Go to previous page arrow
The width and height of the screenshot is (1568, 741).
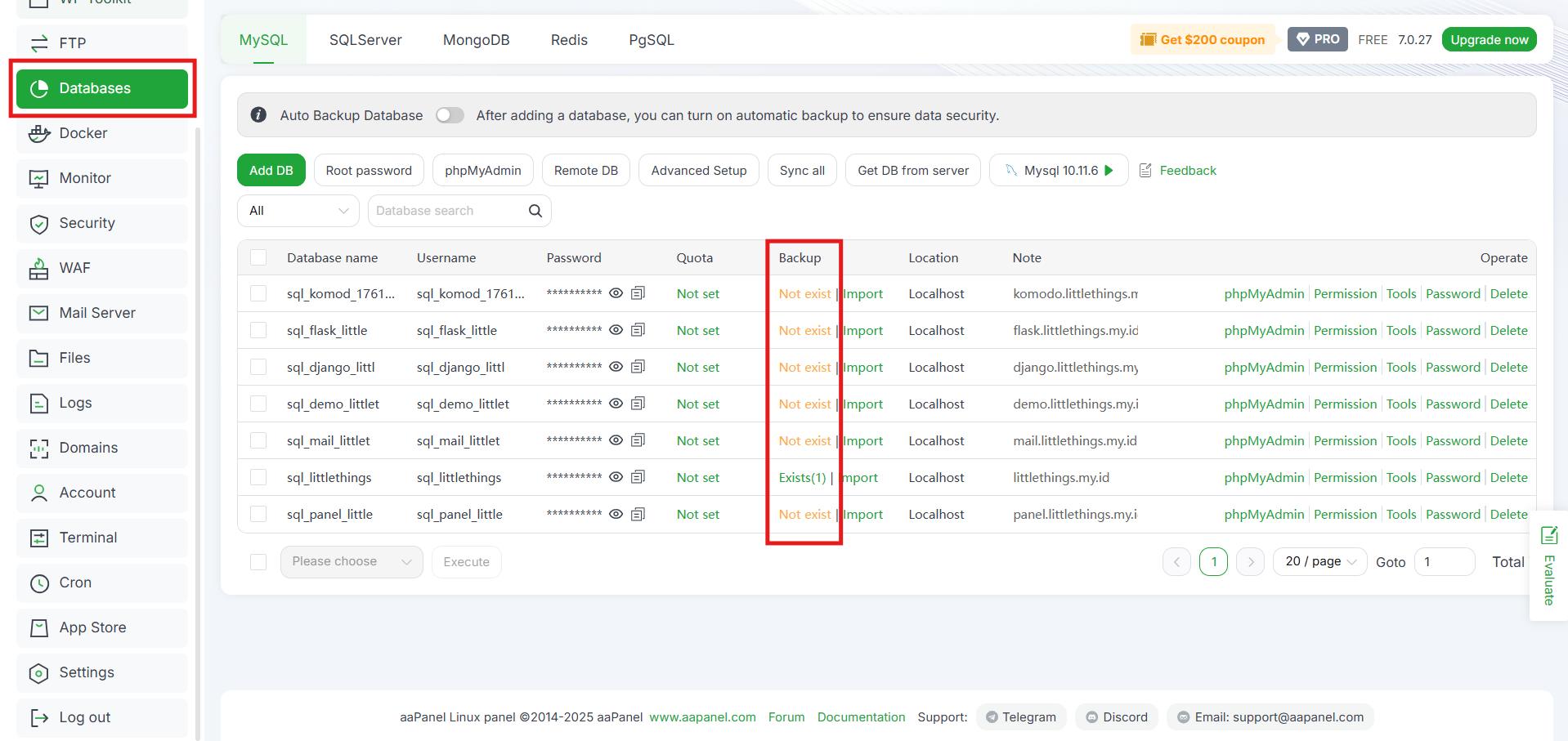(x=1176, y=561)
